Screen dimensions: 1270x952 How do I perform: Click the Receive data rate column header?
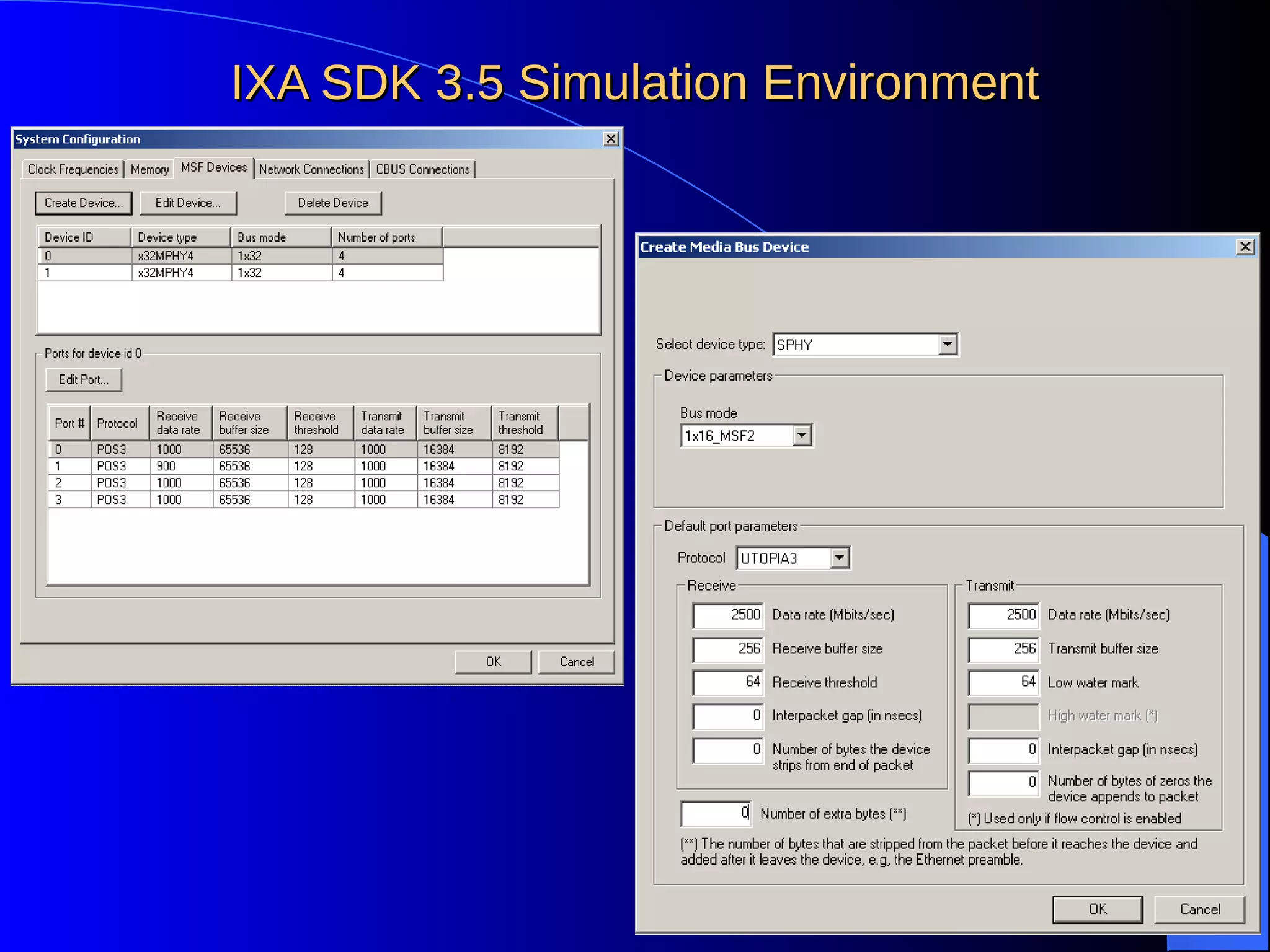[x=181, y=423]
